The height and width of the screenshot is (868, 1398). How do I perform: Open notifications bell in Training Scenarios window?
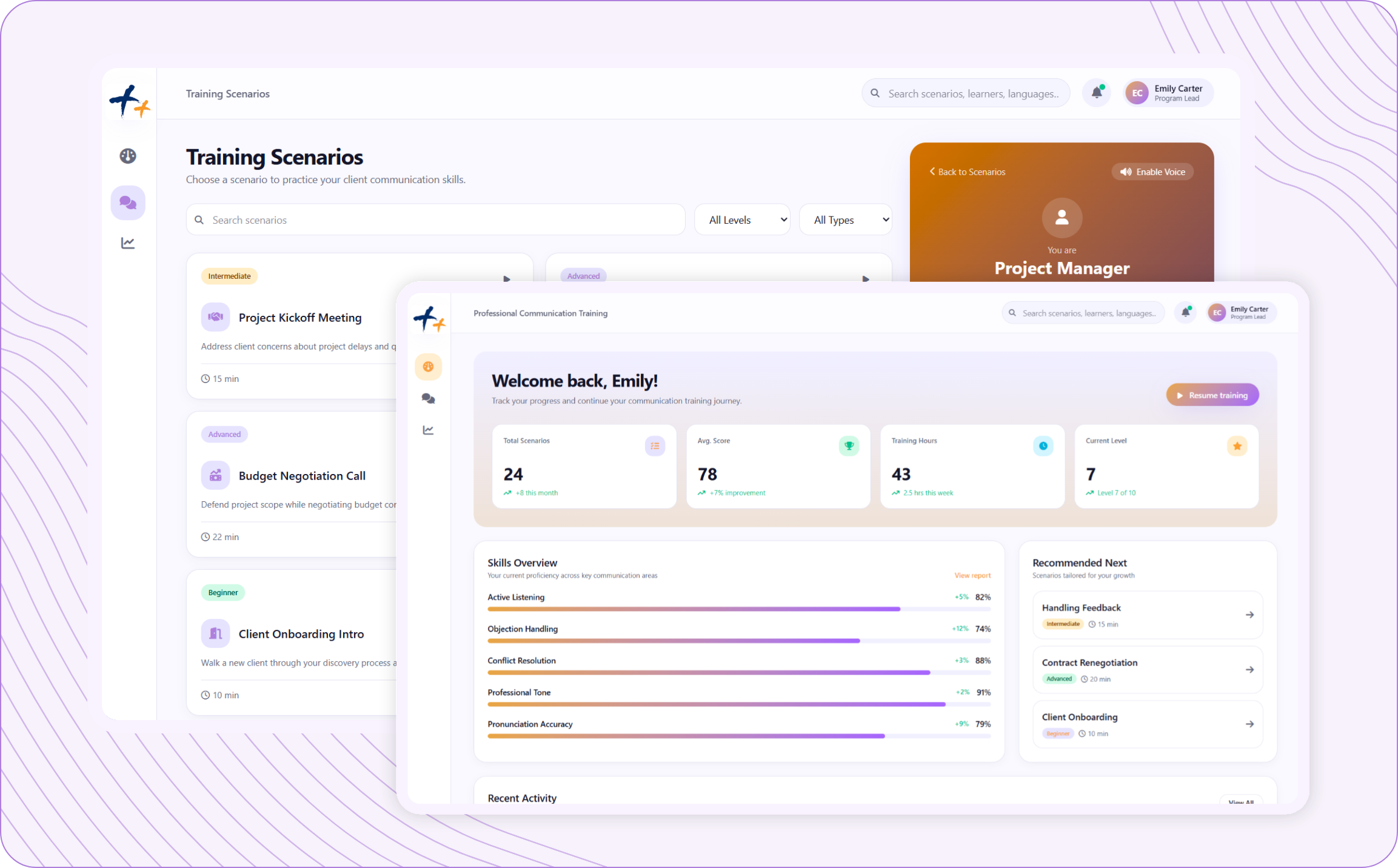click(1097, 93)
